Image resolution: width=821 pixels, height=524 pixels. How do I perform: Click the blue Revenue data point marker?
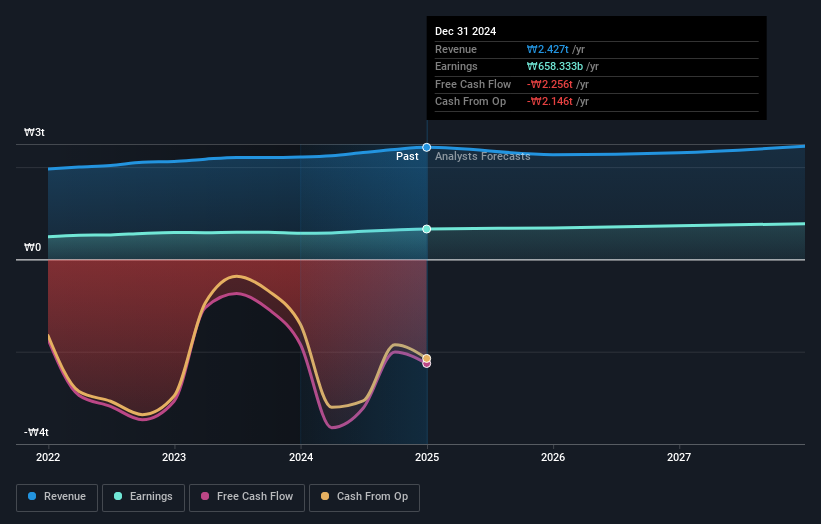point(427,148)
